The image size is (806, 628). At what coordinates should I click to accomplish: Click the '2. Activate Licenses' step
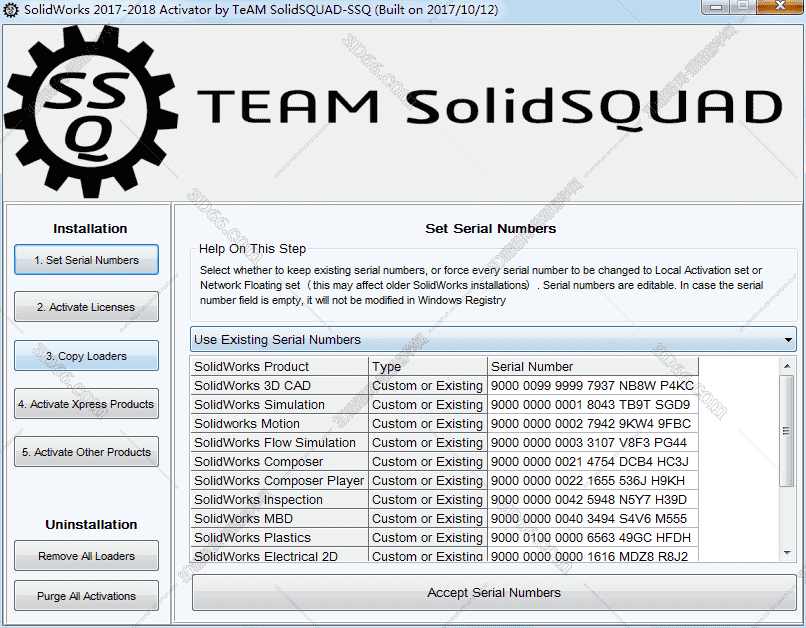coord(86,307)
